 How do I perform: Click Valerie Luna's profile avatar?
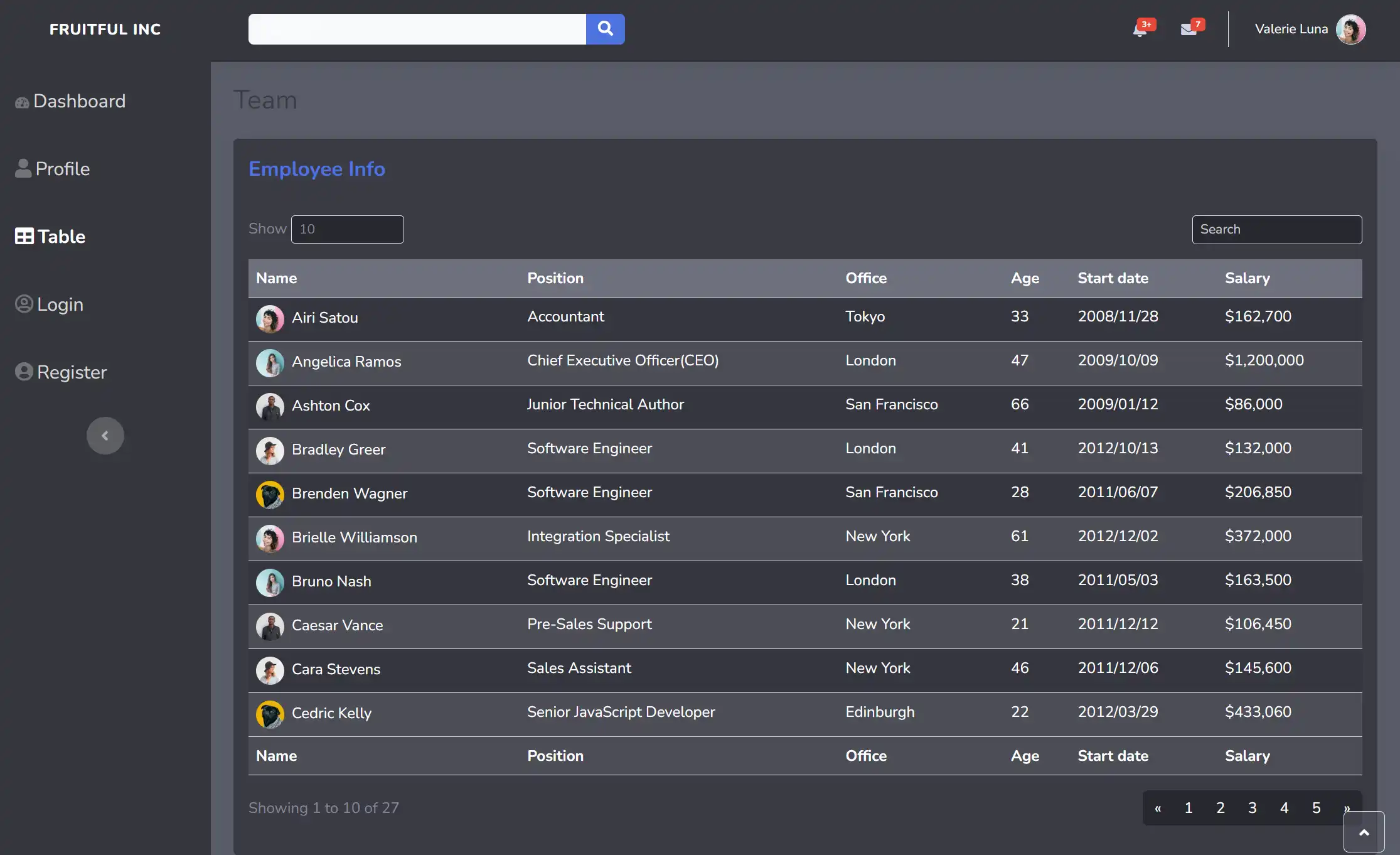tap(1350, 30)
